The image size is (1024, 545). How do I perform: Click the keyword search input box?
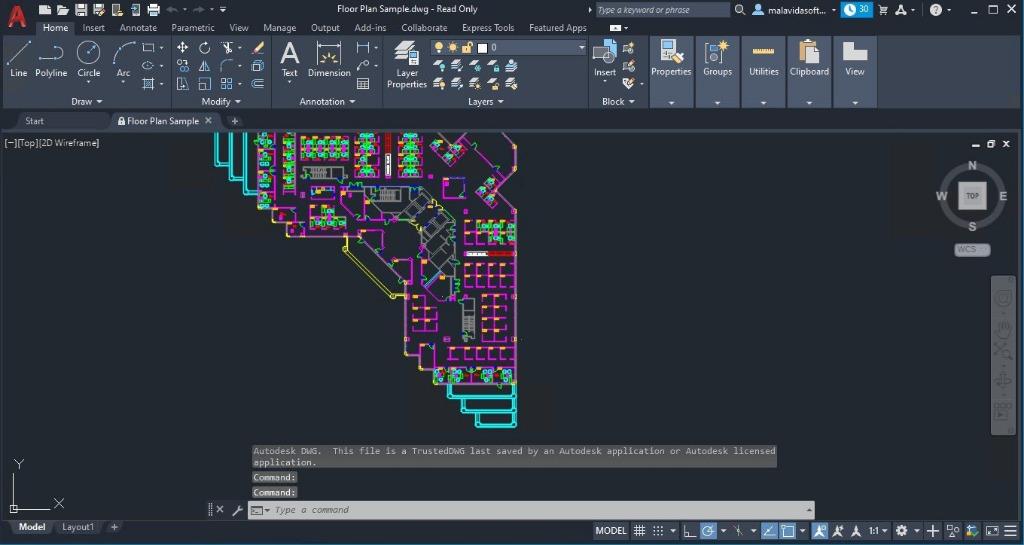[662, 10]
